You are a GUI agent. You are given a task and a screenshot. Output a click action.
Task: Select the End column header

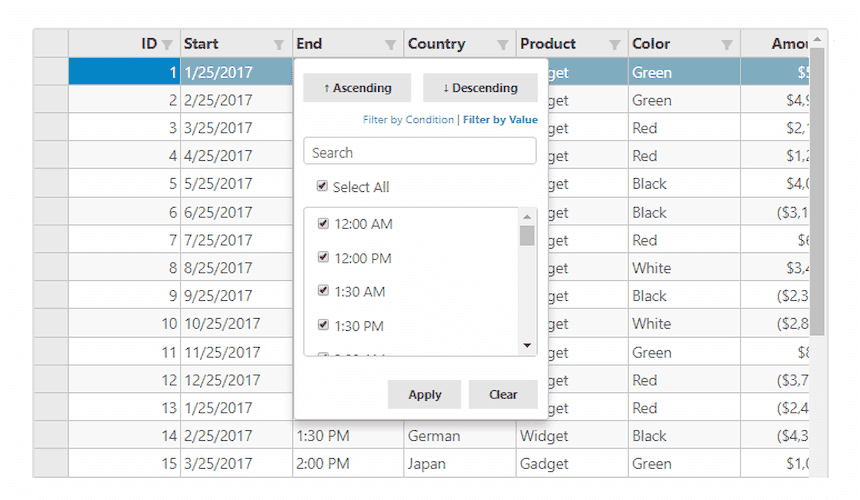tap(348, 43)
